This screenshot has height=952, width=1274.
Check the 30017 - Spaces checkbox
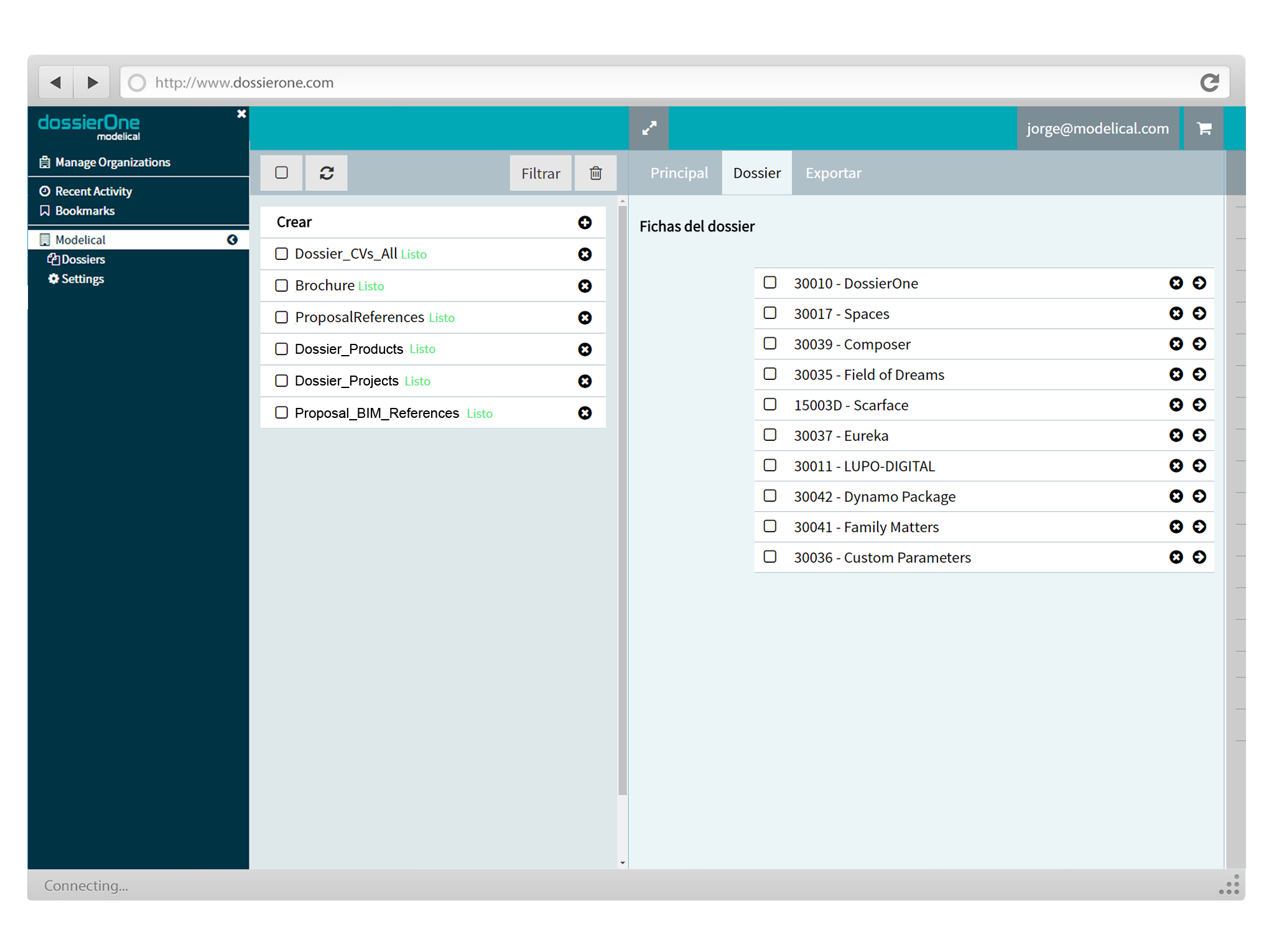tap(770, 313)
